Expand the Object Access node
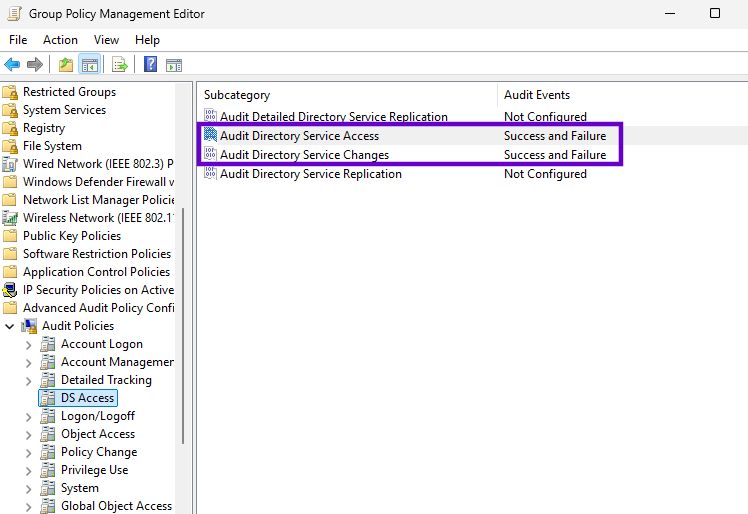 pos(28,434)
